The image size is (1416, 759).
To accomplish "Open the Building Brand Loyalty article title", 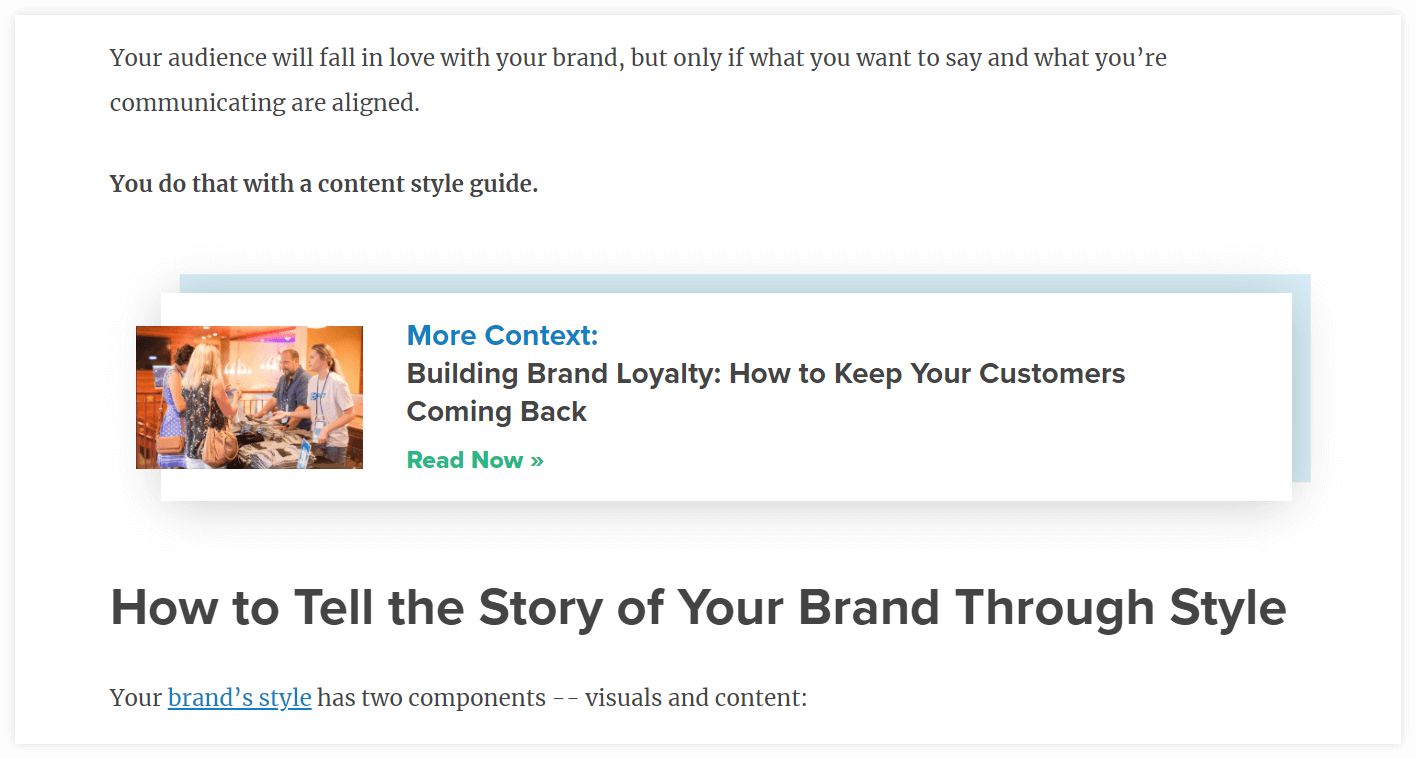I will click(766, 392).
